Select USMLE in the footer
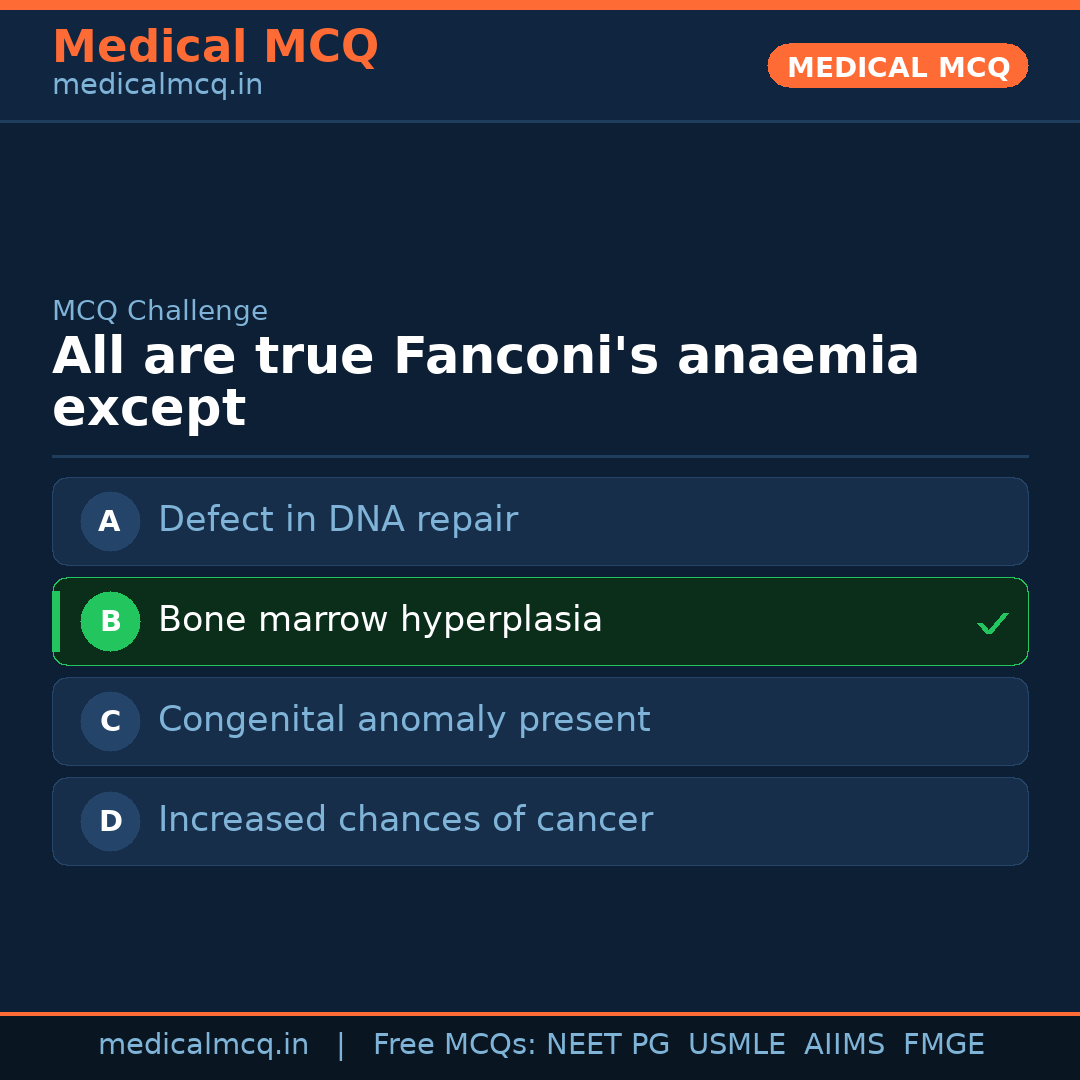This screenshot has width=1080, height=1080. coord(736,1045)
